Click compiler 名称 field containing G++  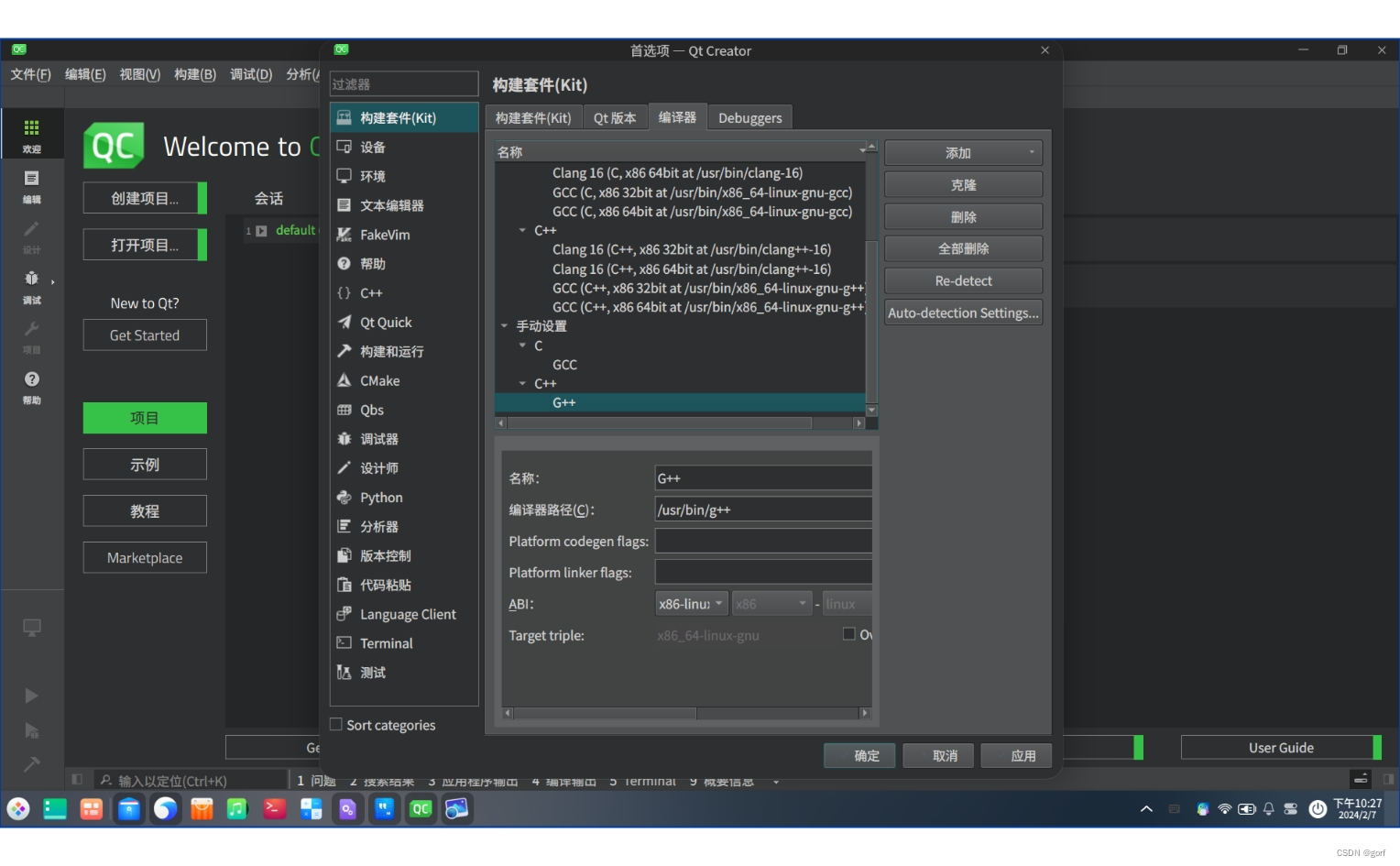pos(763,478)
